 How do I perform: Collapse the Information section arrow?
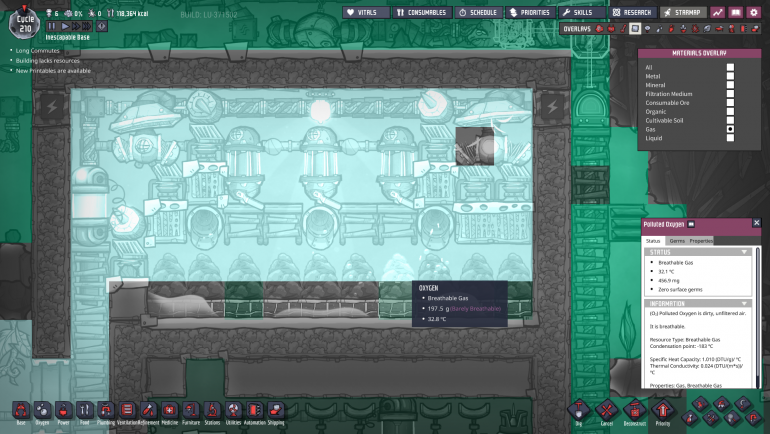pos(744,303)
